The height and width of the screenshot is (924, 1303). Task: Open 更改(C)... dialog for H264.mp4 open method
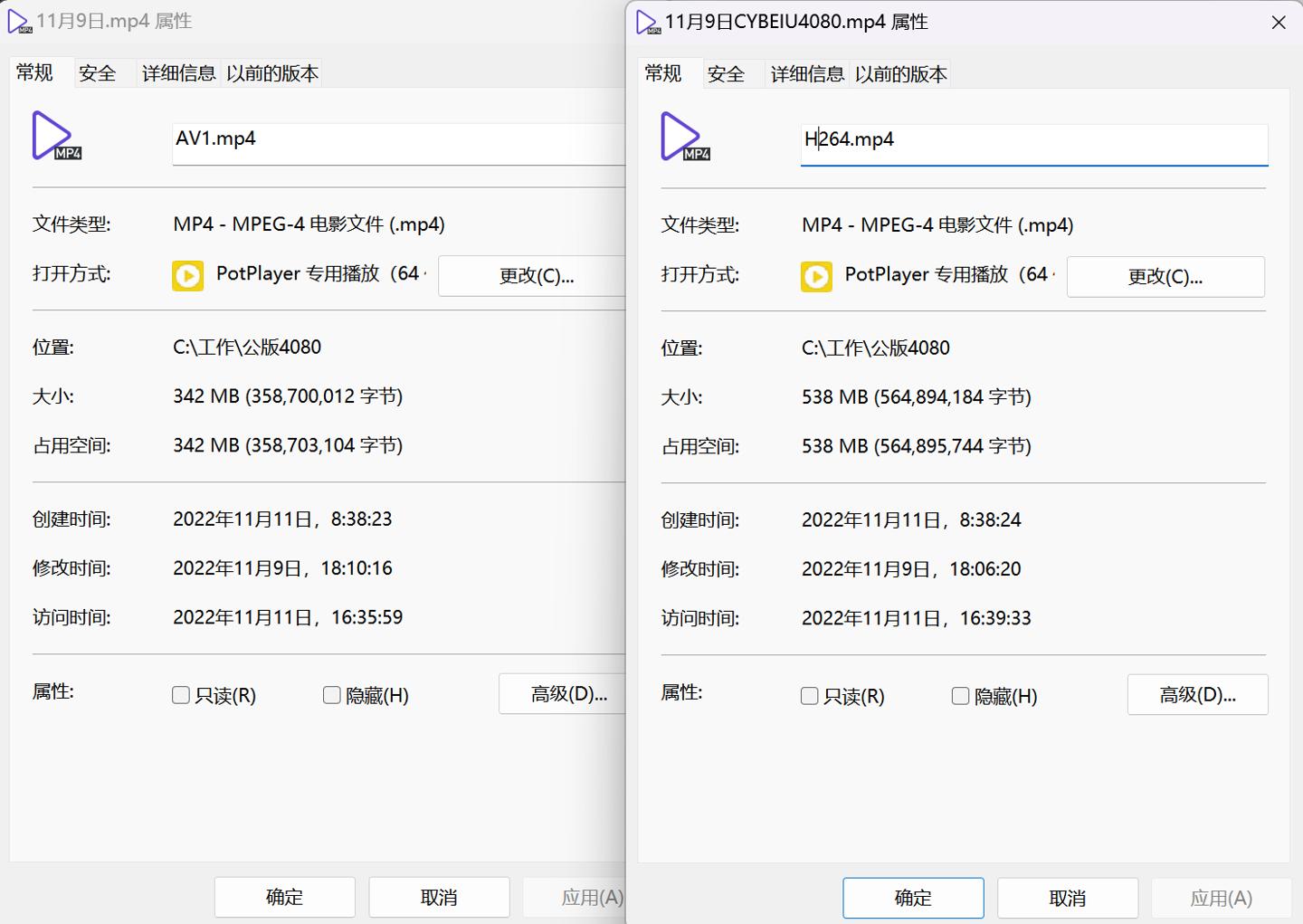1165,276
